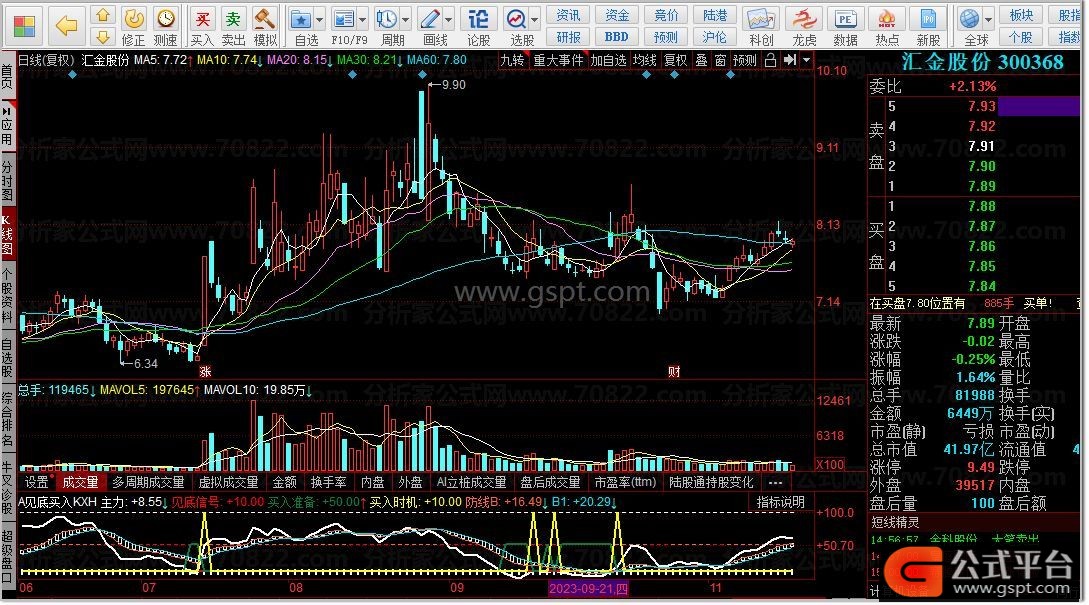
Task: Click the lock icon on chart header
Action: (770, 60)
